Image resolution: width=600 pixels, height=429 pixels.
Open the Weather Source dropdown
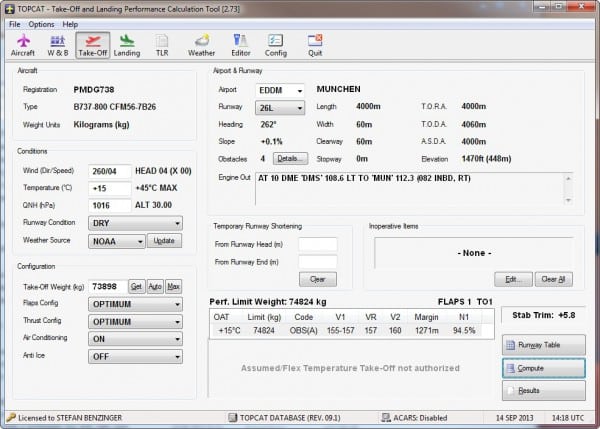click(x=116, y=241)
